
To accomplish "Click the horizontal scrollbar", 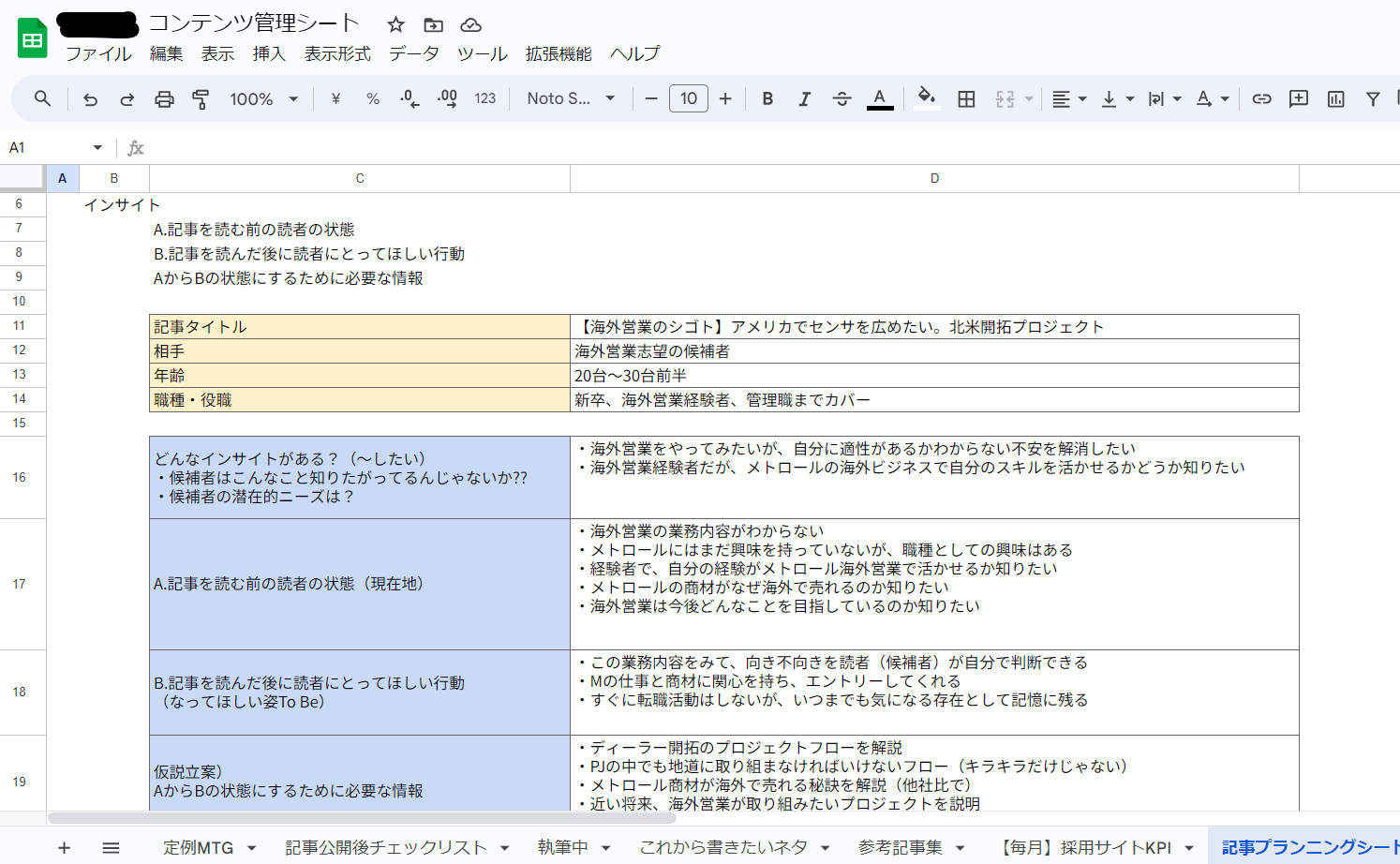I will 362,817.
